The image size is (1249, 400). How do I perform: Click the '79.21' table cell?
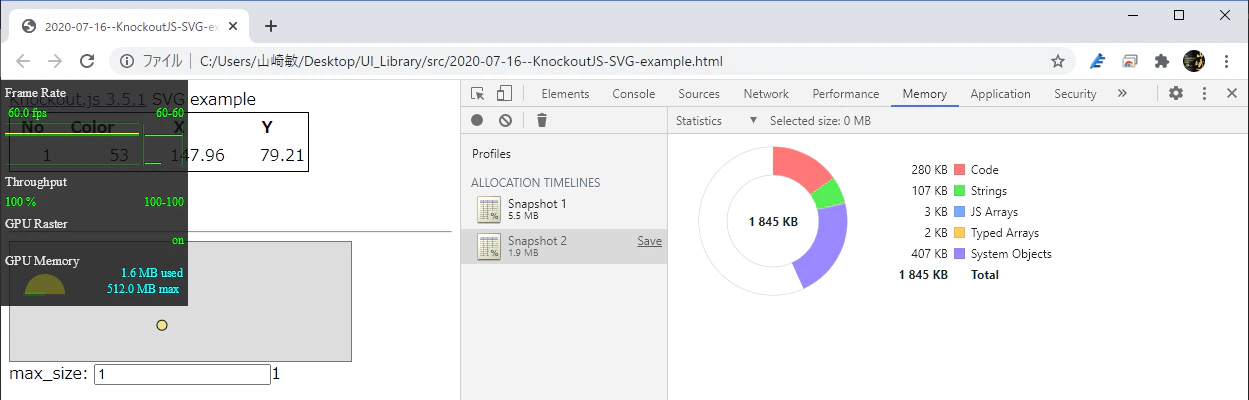282,155
